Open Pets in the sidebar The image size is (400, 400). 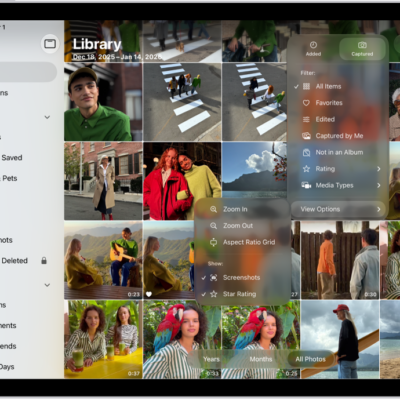tap(9, 178)
